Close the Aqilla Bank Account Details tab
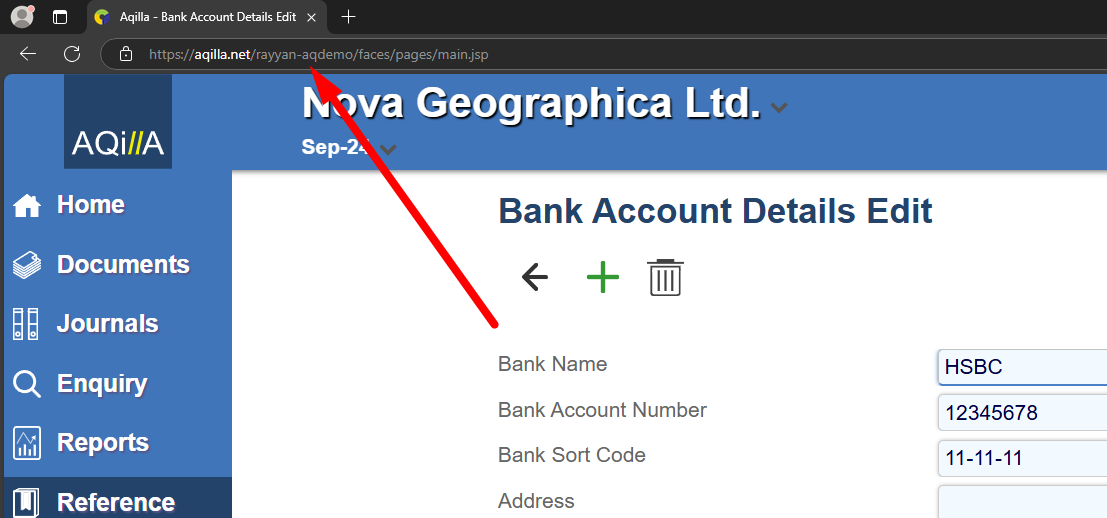The height and width of the screenshot is (518, 1107). [312, 17]
